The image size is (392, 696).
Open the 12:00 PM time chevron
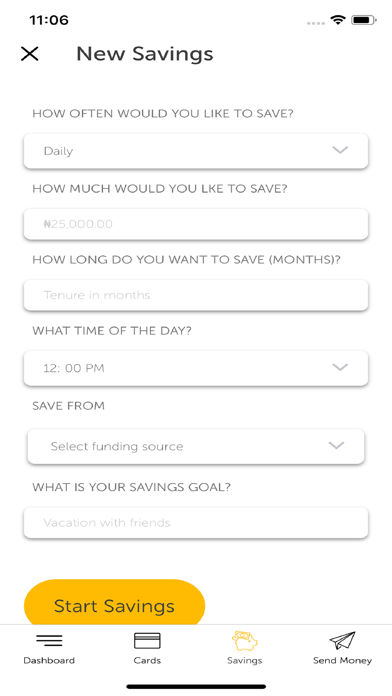340,367
